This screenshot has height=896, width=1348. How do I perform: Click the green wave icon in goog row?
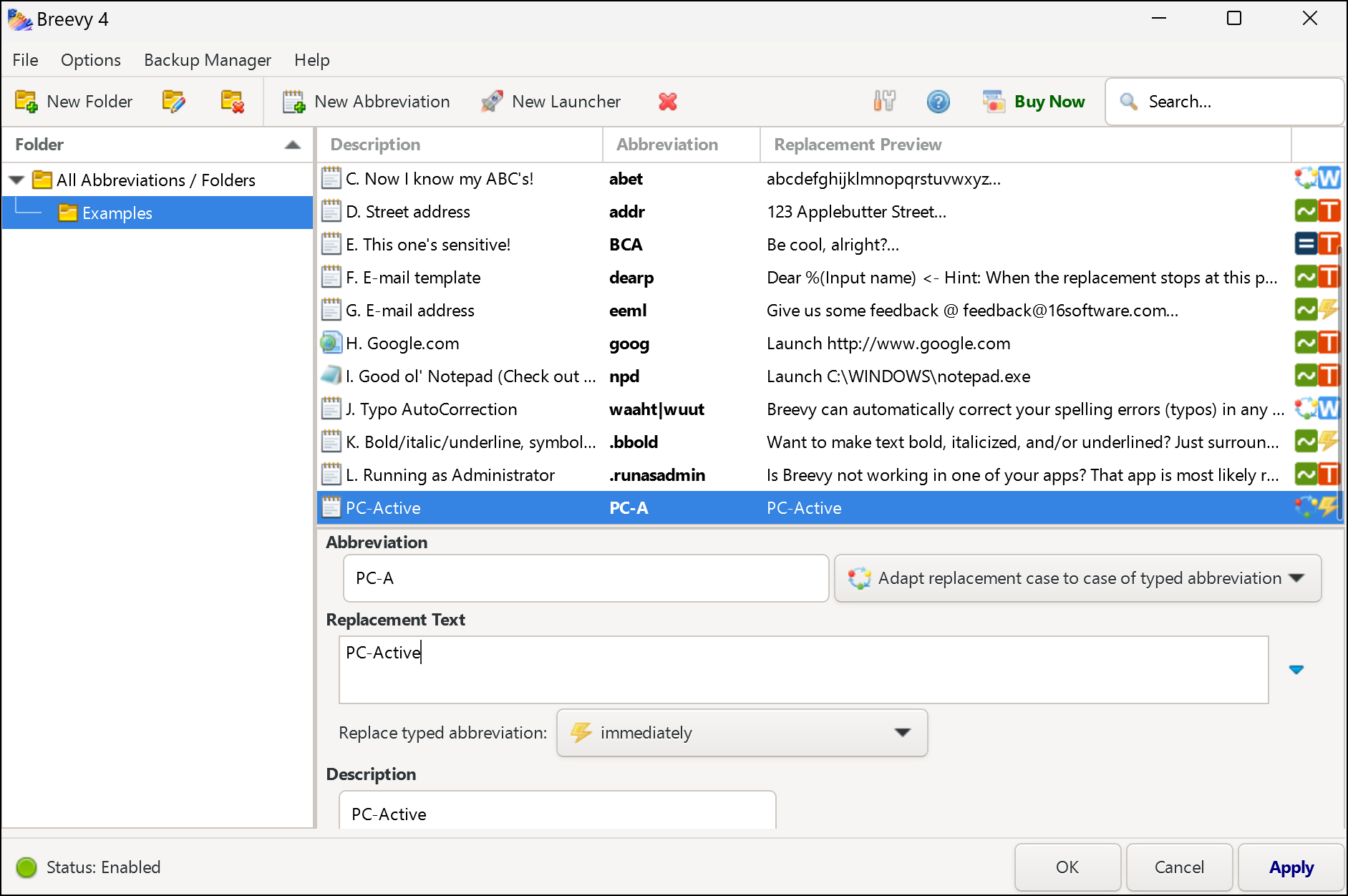pyautogui.click(x=1306, y=343)
